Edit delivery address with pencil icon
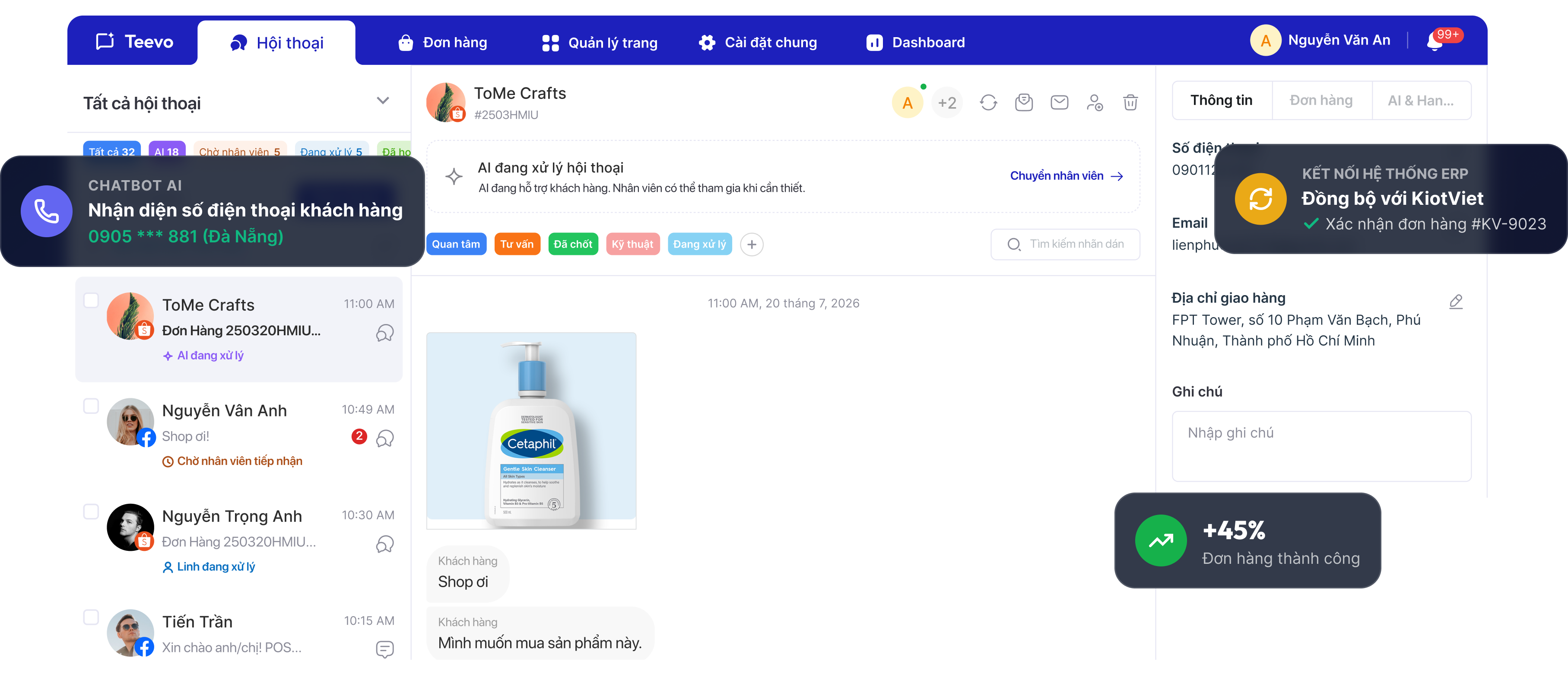 click(1455, 302)
